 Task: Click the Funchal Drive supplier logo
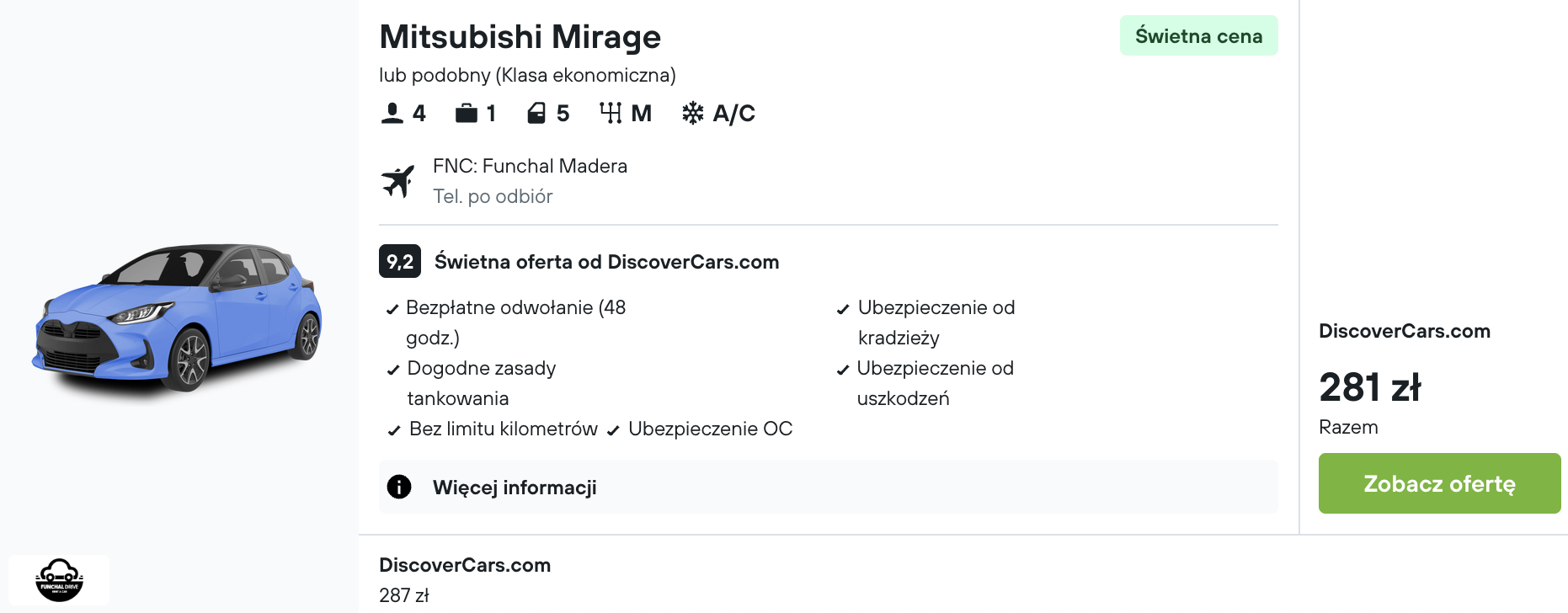(x=59, y=580)
